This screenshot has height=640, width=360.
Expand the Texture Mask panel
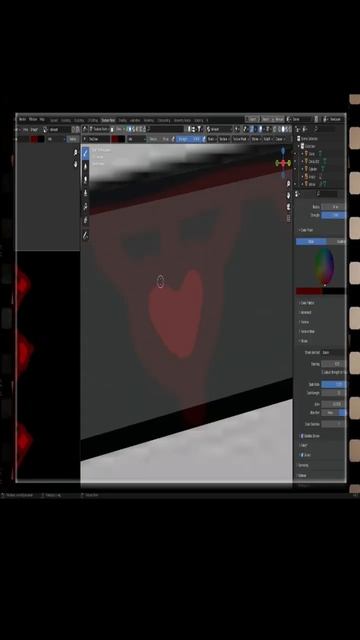(x=307, y=331)
